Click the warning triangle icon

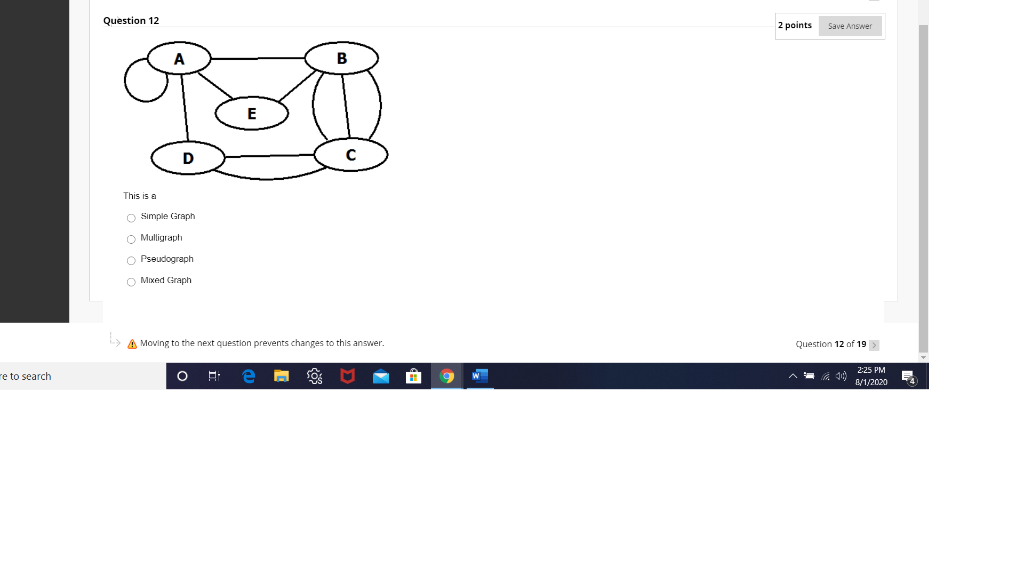[132, 344]
